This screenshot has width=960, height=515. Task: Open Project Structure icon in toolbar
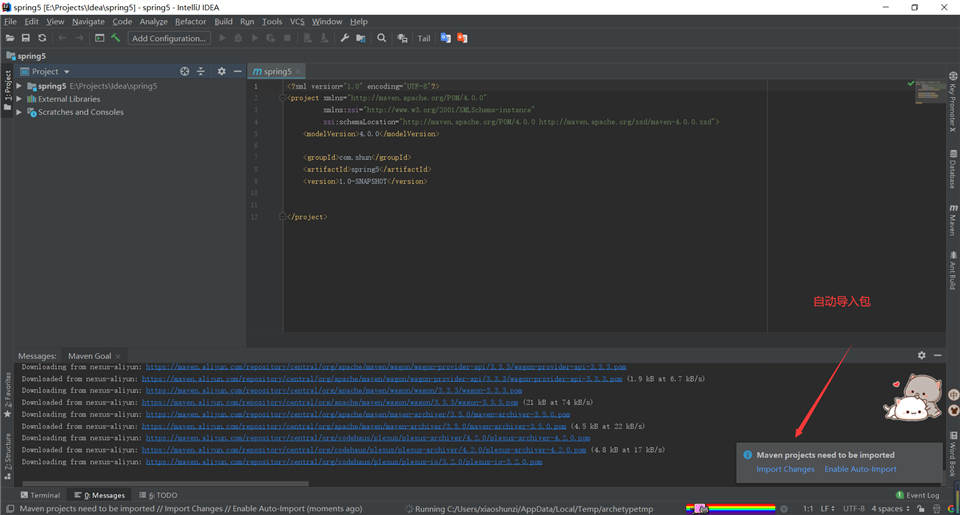click(x=361, y=38)
